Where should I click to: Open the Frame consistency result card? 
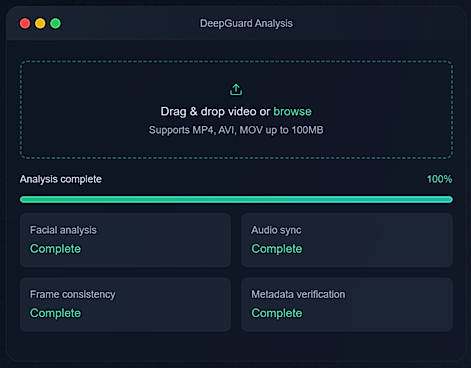coord(125,304)
